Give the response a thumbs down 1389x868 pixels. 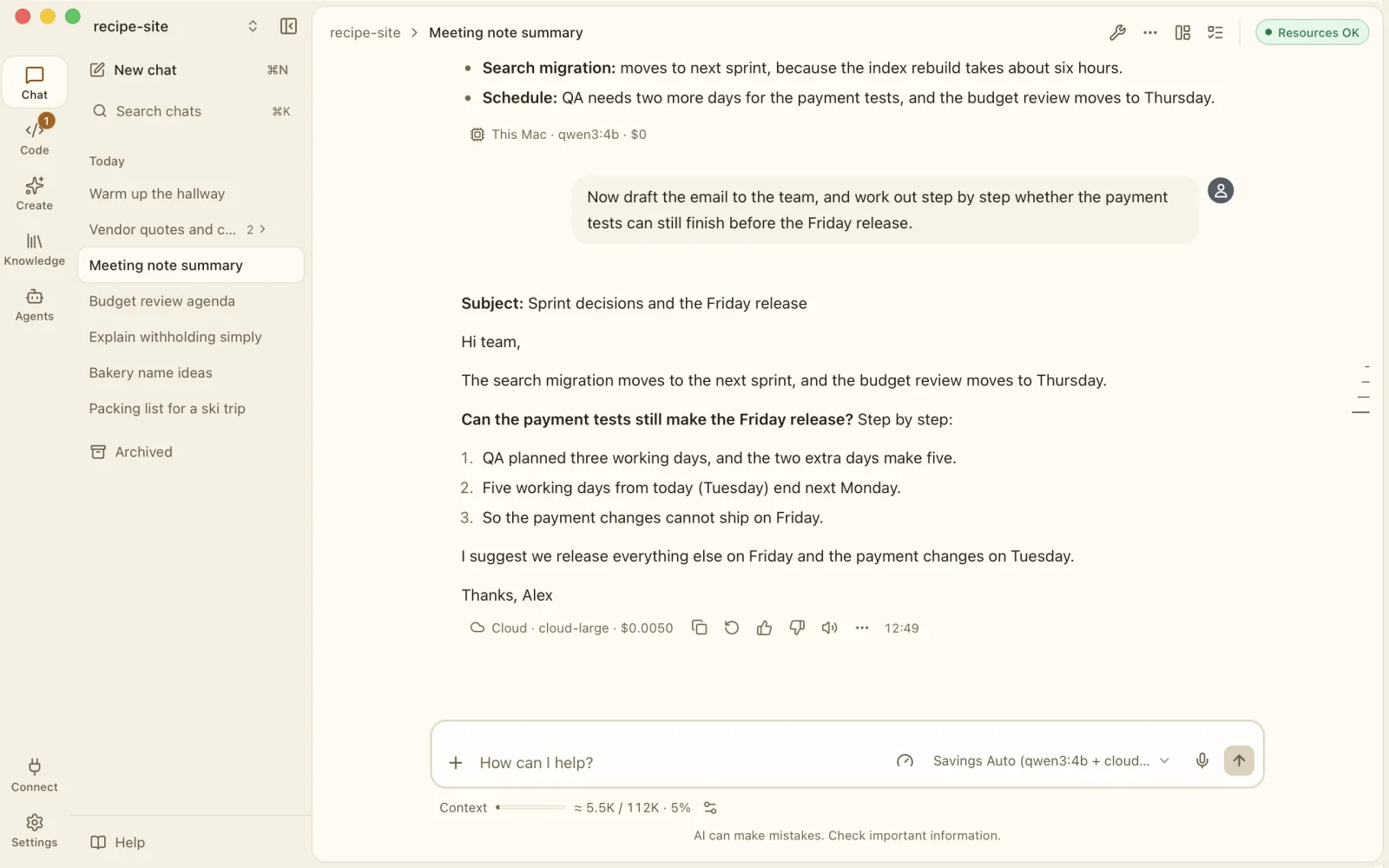[797, 628]
